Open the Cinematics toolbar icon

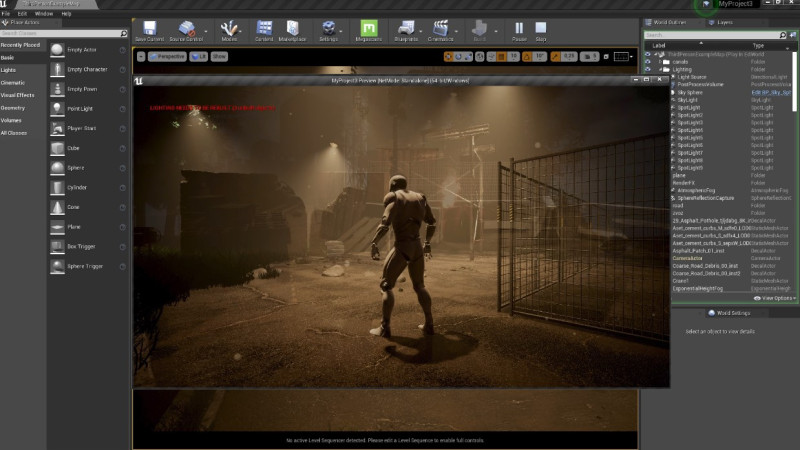click(440, 28)
